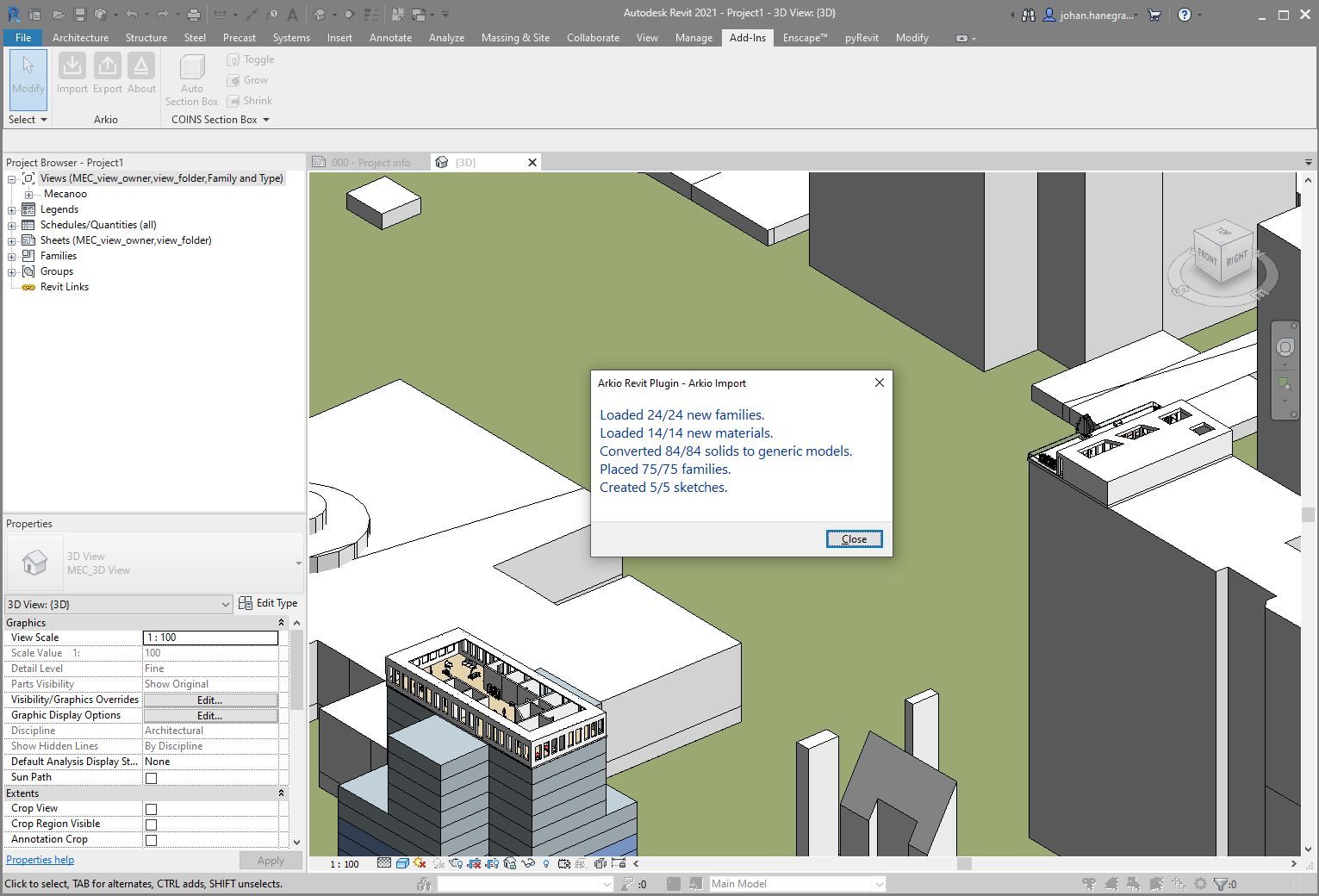This screenshot has width=1319, height=896.
Task: Click the horizontal scrollbar of the 3D view
Action: click(x=965, y=863)
